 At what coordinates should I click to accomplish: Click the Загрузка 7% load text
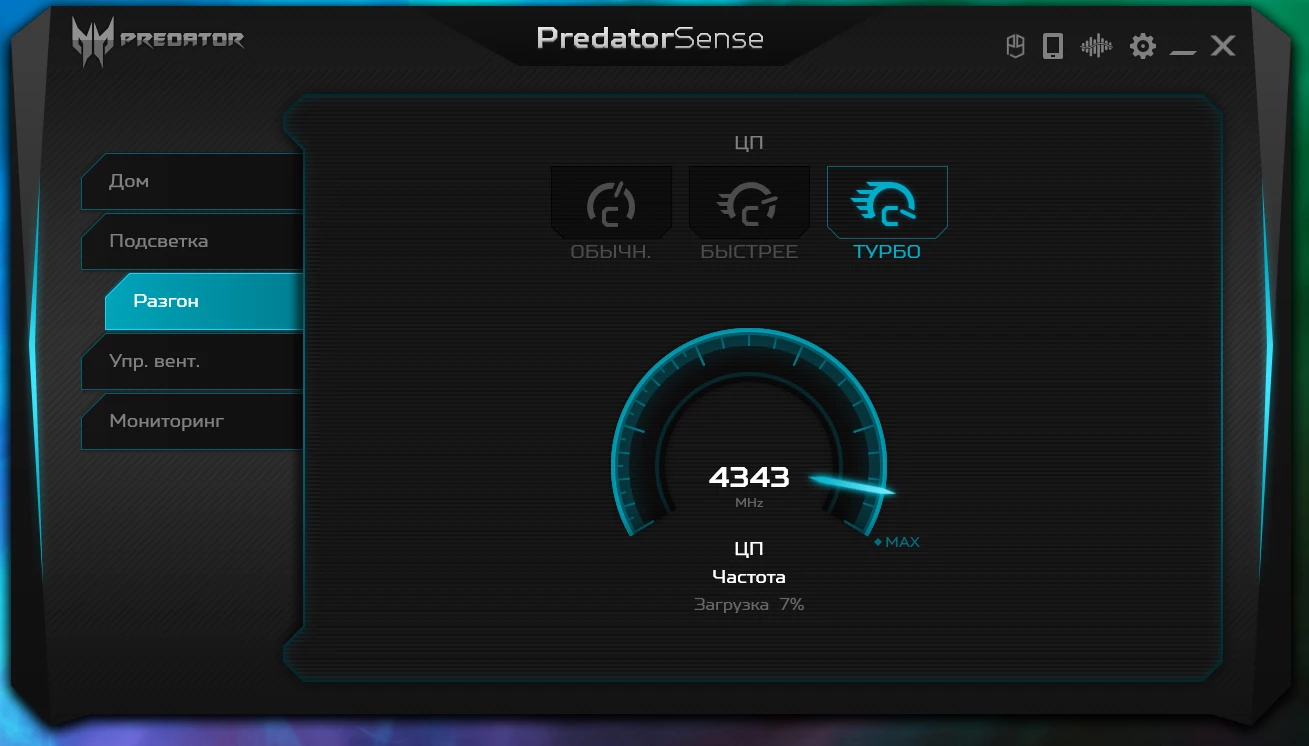749,605
